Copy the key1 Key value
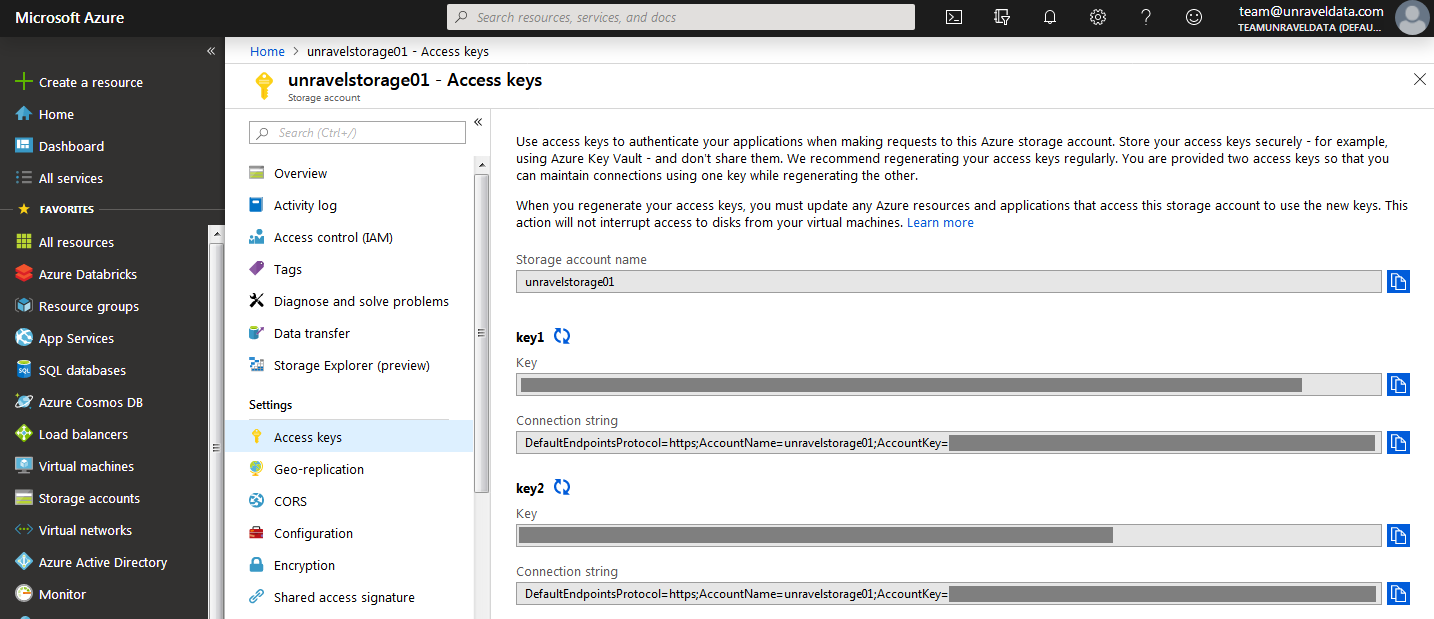The image size is (1434, 619). point(1398,384)
